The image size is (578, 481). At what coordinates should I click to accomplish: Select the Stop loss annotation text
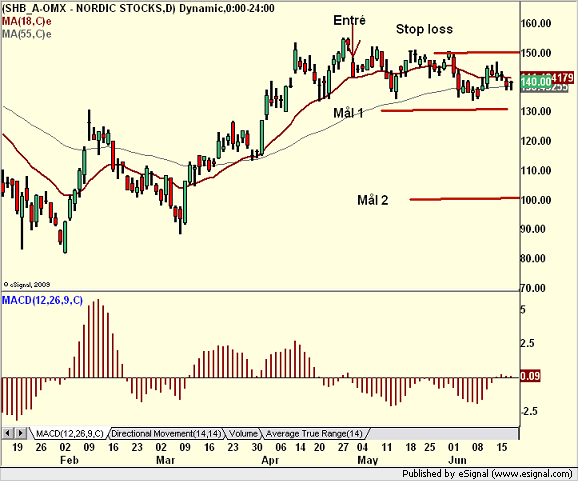click(x=424, y=29)
